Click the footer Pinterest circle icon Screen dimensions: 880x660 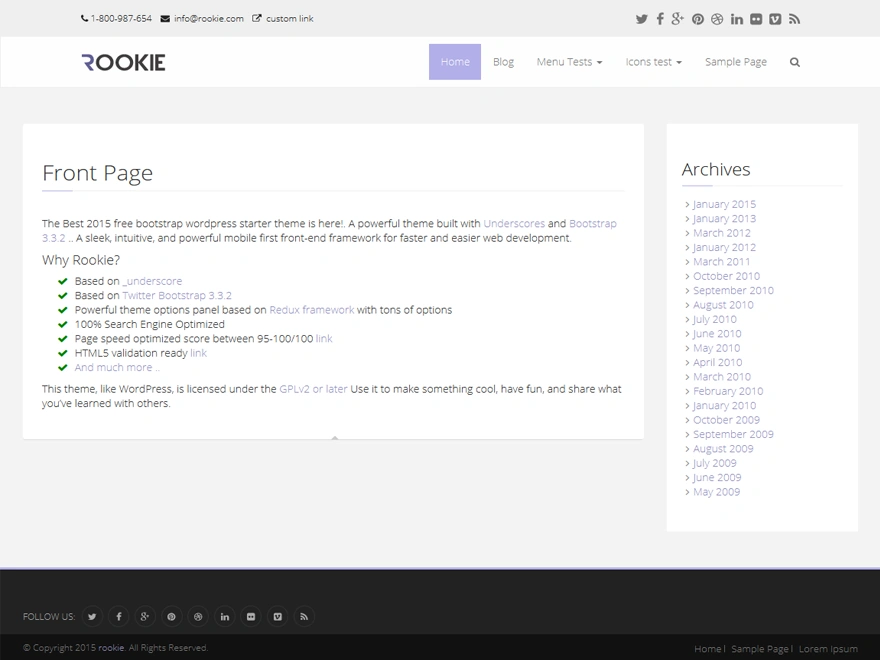click(171, 617)
